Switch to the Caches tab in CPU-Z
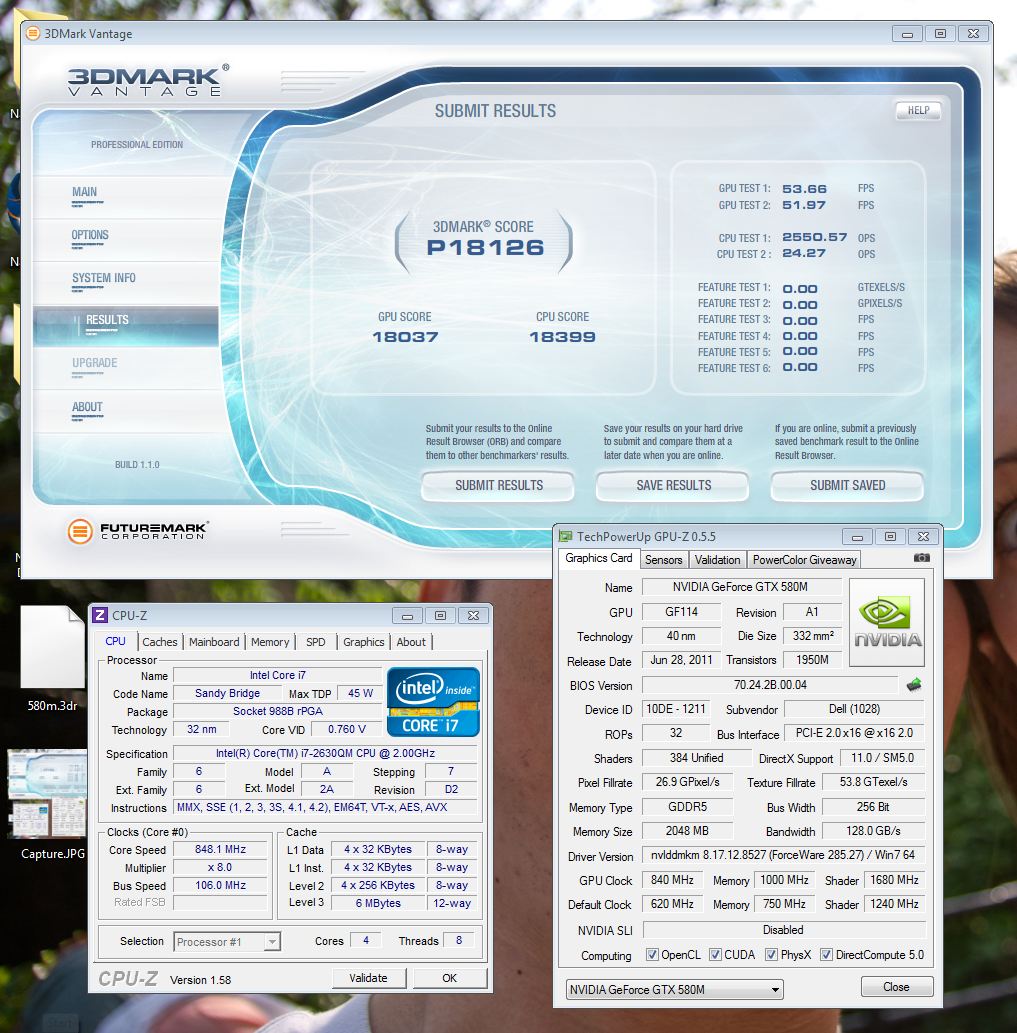Image resolution: width=1017 pixels, height=1033 pixels. [x=159, y=642]
